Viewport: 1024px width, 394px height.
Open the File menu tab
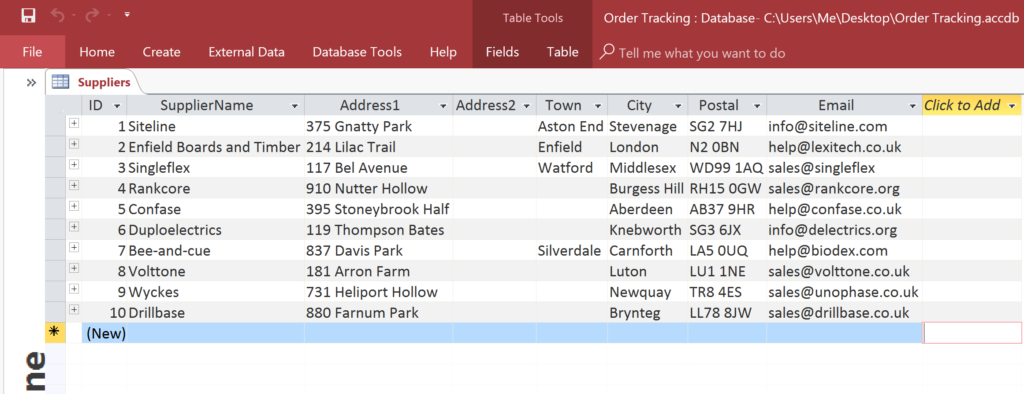32,52
